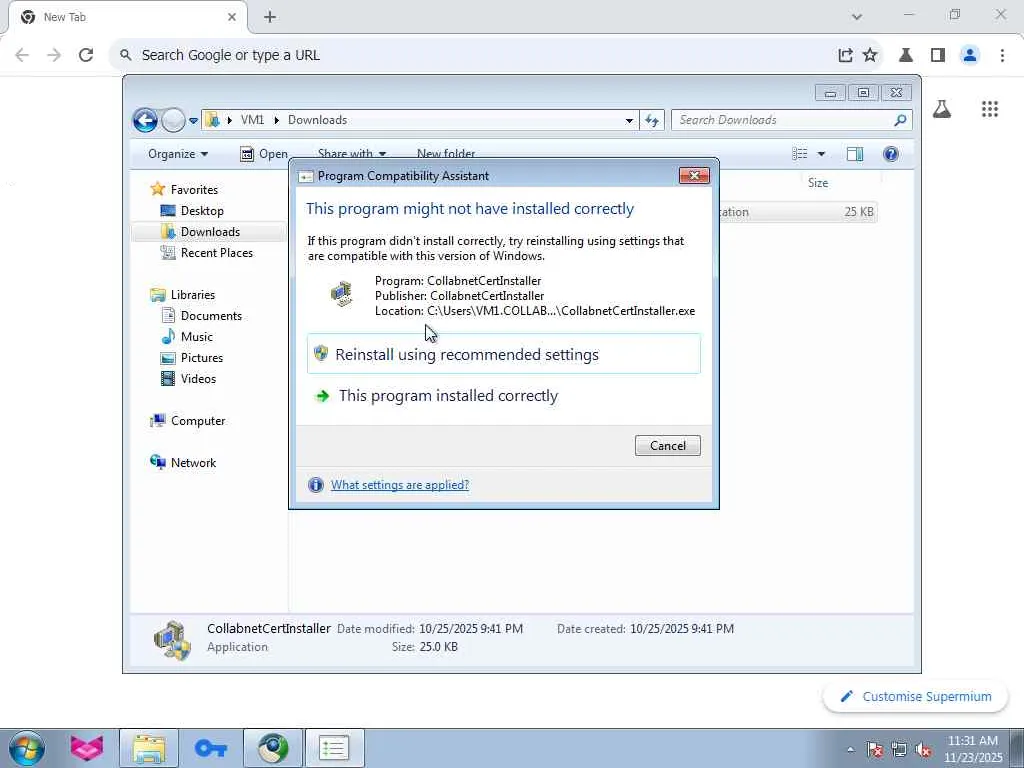
Task: Open Explorer recent locations dropdown arrow
Action: coord(193,121)
